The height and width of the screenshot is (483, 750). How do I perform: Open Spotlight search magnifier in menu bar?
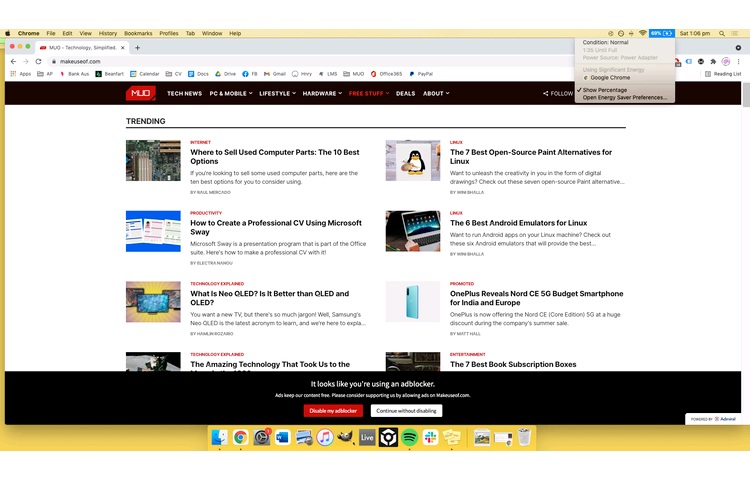point(722,33)
